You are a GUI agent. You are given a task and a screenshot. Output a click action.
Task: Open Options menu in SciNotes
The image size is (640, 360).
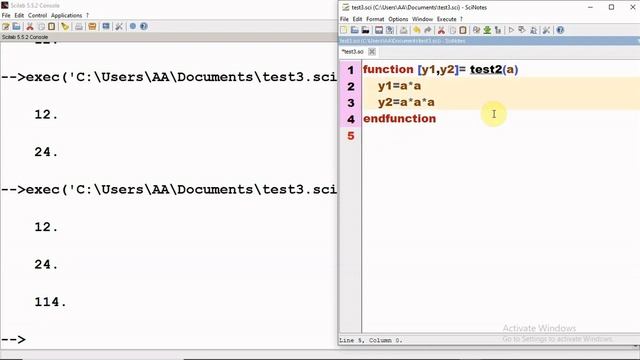point(398,19)
